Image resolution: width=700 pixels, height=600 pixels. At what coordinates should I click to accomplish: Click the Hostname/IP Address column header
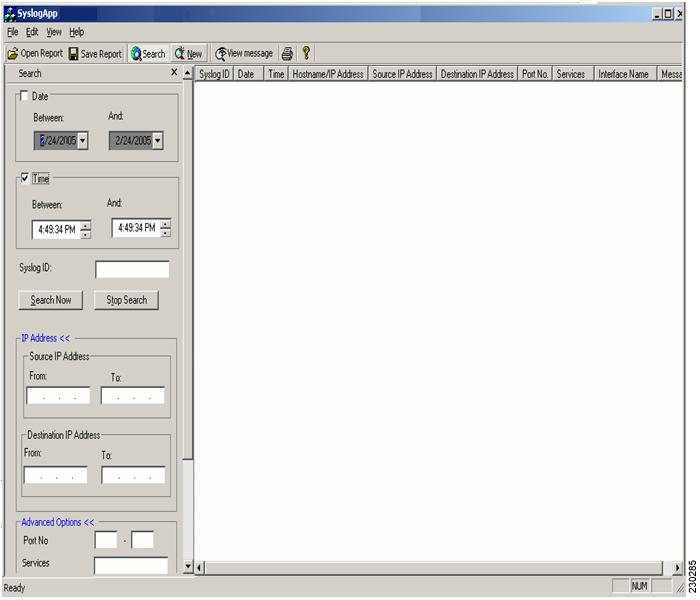[x=328, y=74]
